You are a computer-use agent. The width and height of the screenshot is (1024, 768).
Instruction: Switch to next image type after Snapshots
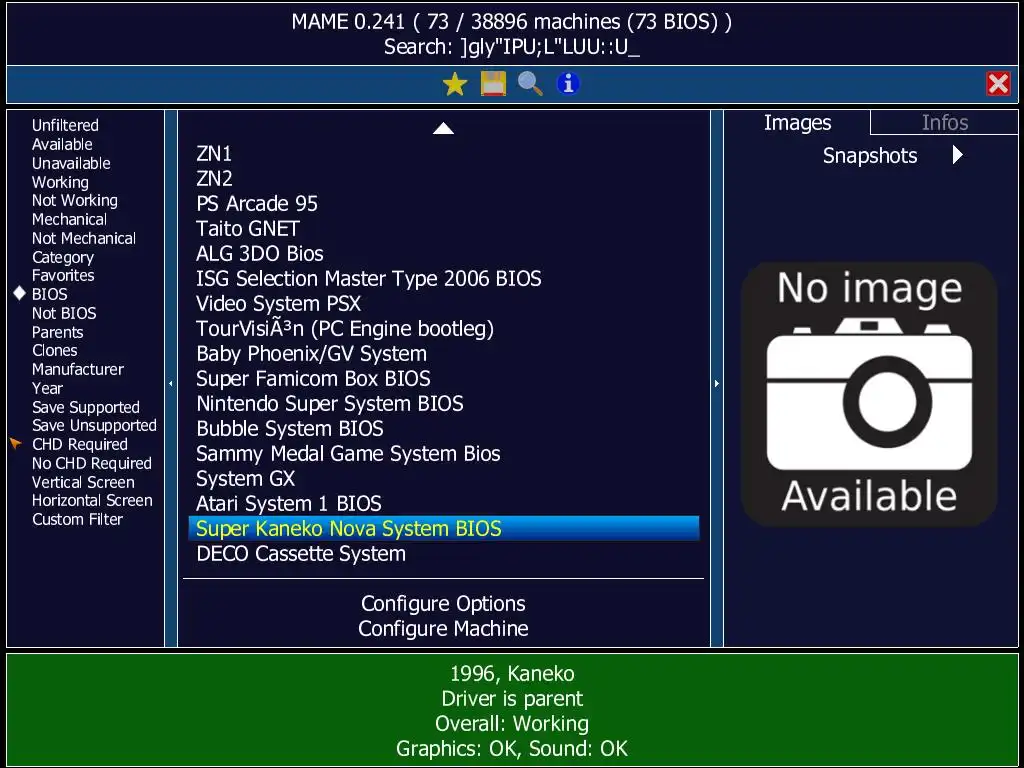957,155
